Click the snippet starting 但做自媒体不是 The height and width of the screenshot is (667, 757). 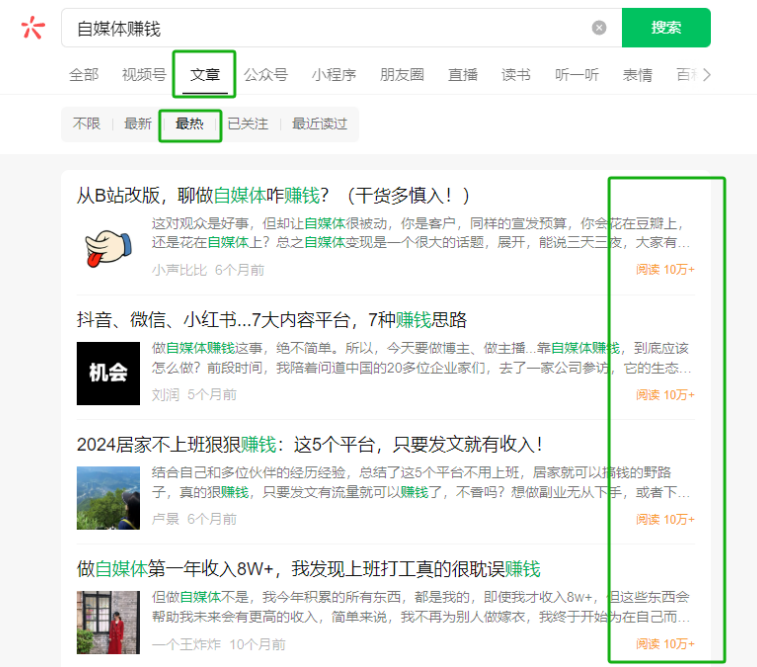421,607
